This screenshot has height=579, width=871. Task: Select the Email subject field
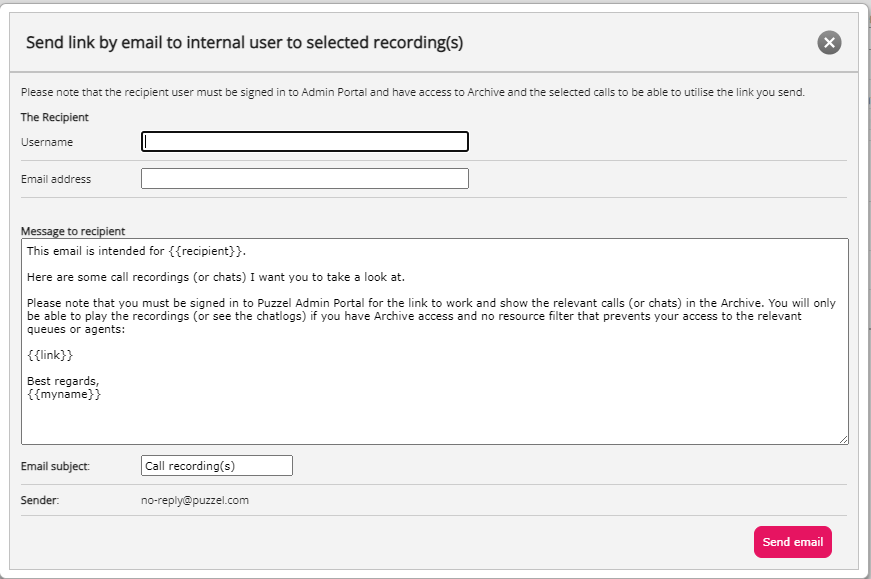[x=217, y=466]
